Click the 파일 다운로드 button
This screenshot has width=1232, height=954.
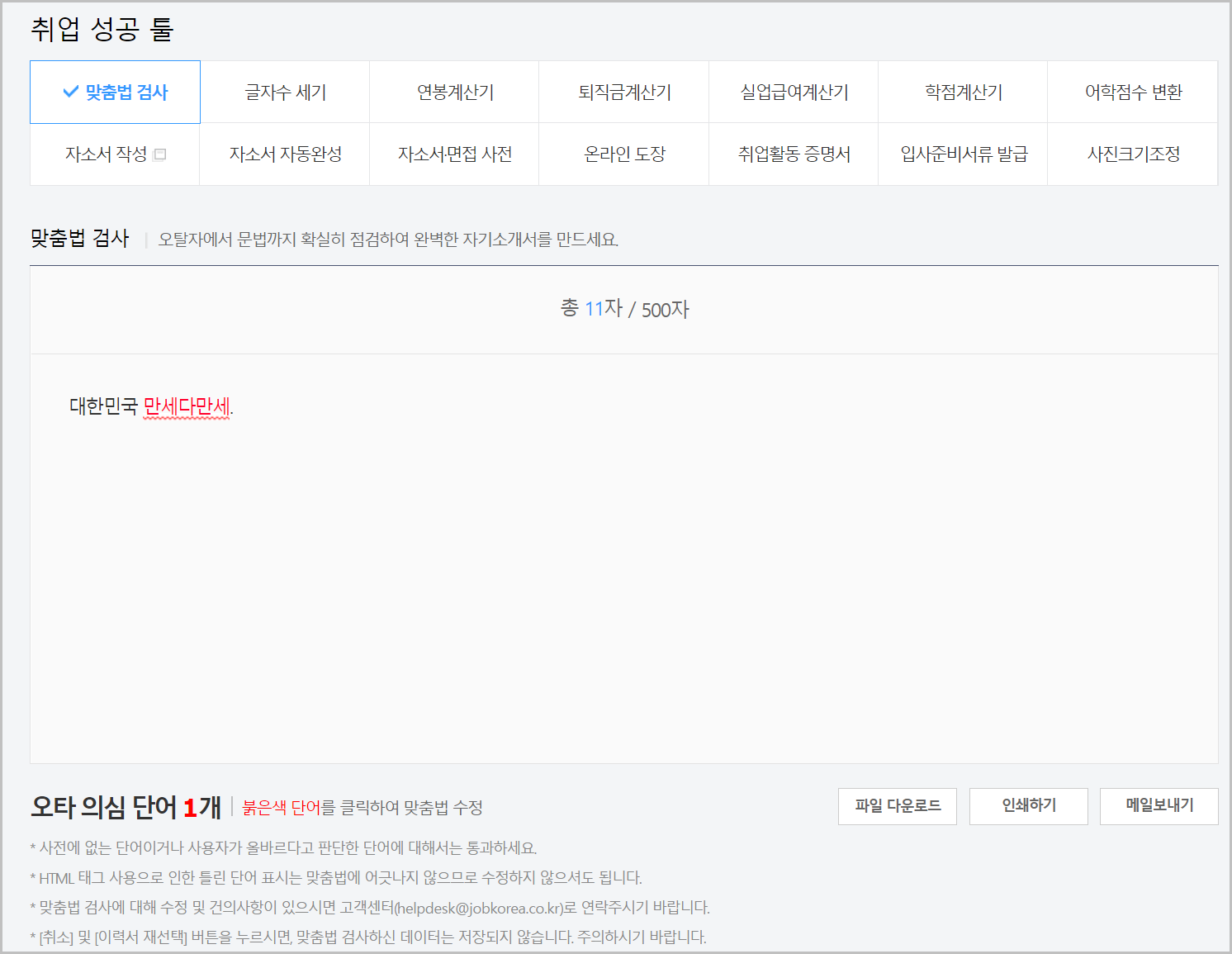click(x=897, y=806)
